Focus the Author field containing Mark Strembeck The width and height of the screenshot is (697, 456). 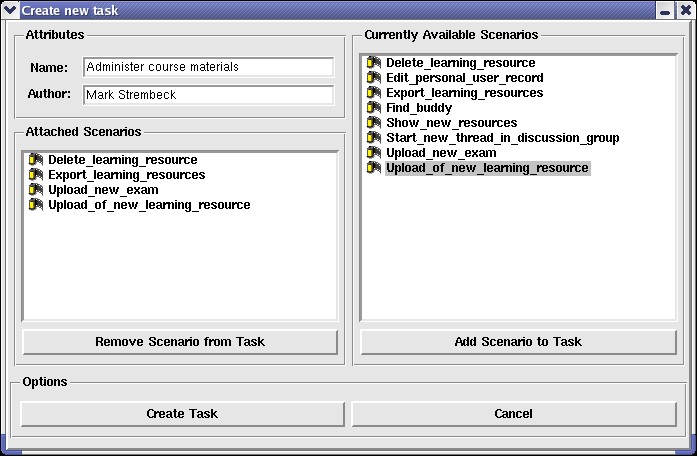point(208,95)
